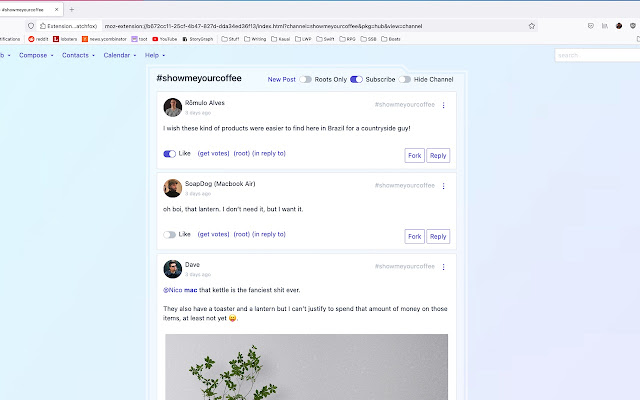Close the #showmeyourcoffee browser tab
Screen dimensions: 640x400
pos(56,9)
